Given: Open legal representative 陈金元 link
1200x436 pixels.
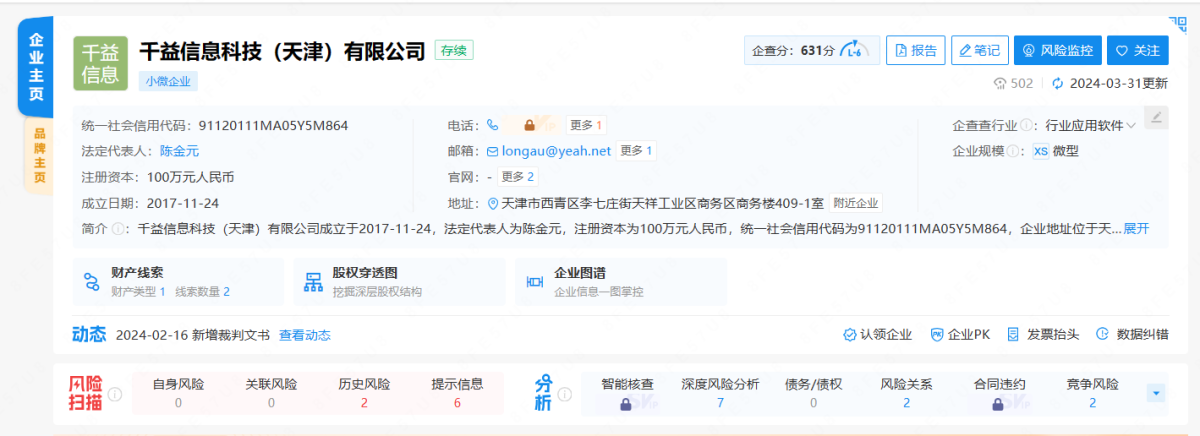Looking at the screenshot, I should (x=180, y=151).
